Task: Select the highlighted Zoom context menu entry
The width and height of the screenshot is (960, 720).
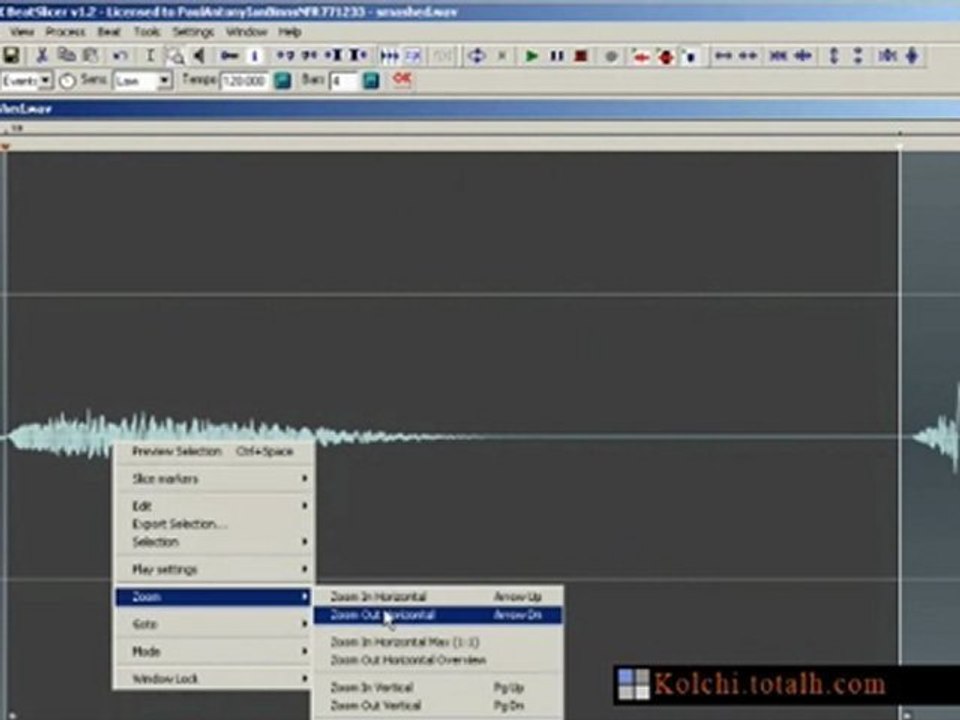Action: (214, 596)
